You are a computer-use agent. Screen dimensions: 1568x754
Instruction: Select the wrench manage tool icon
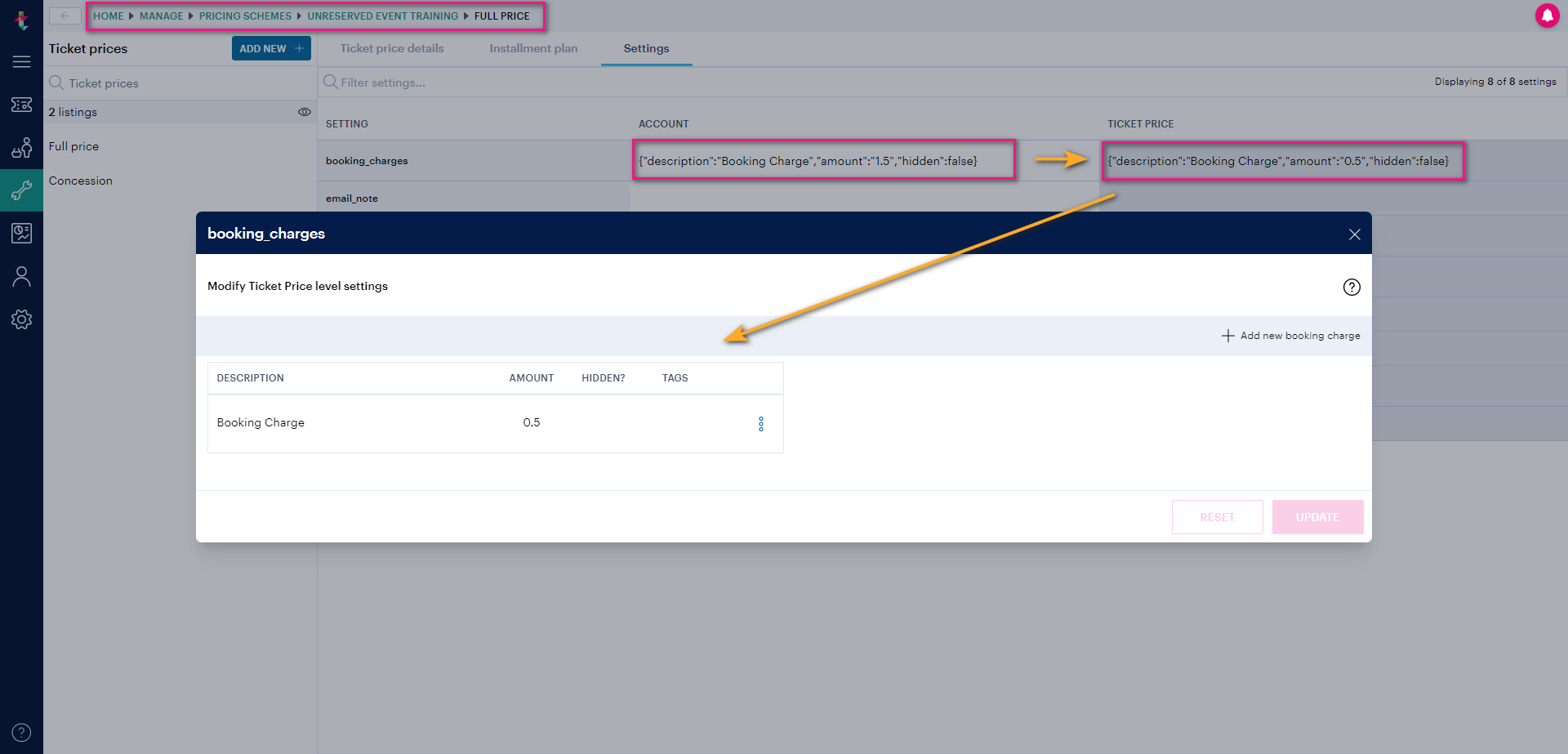[x=21, y=190]
